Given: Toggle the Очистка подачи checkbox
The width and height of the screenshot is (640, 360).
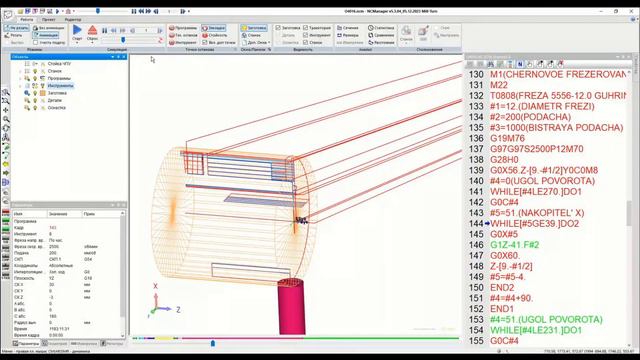Looking at the screenshot, I should 36,42.
